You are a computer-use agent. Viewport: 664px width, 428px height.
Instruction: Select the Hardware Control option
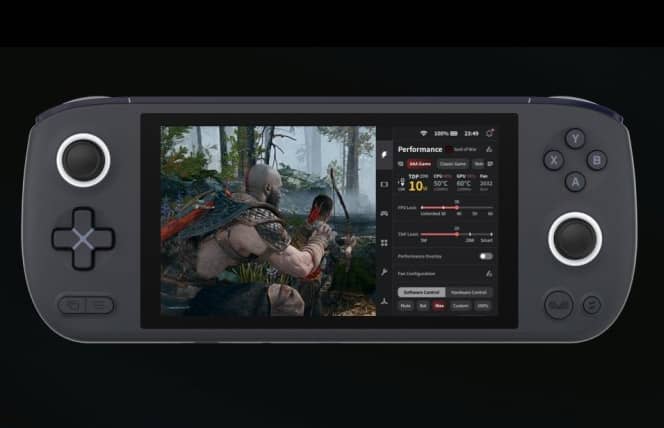coord(466,292)
